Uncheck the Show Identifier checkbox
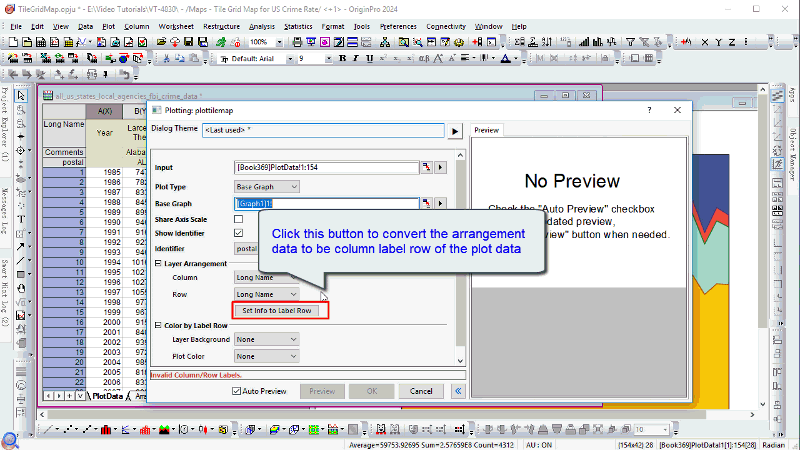Viewport: 800px width, 450px height. pos(238,233)
